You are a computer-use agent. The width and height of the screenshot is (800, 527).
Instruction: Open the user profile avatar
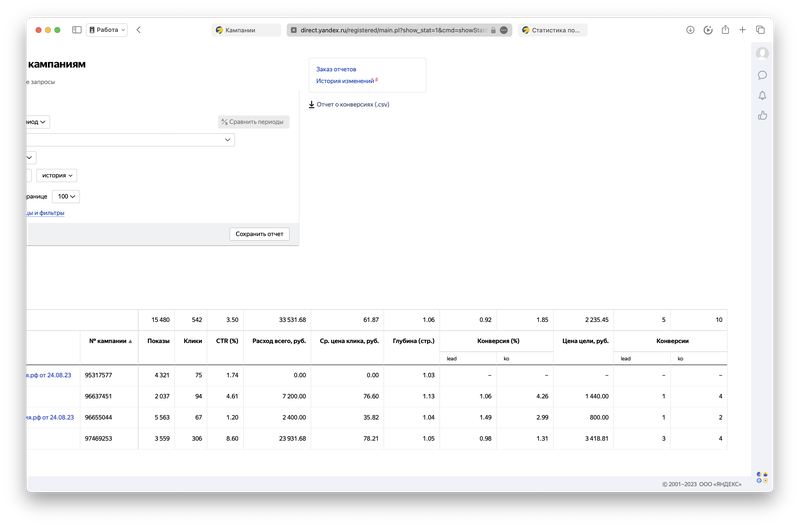(x=762, y=53)
